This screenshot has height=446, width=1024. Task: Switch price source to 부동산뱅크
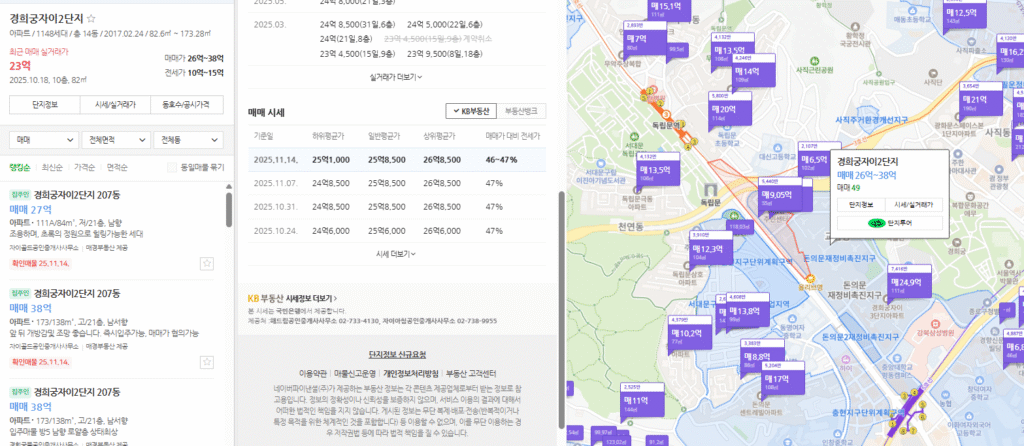tap(521, 111)
